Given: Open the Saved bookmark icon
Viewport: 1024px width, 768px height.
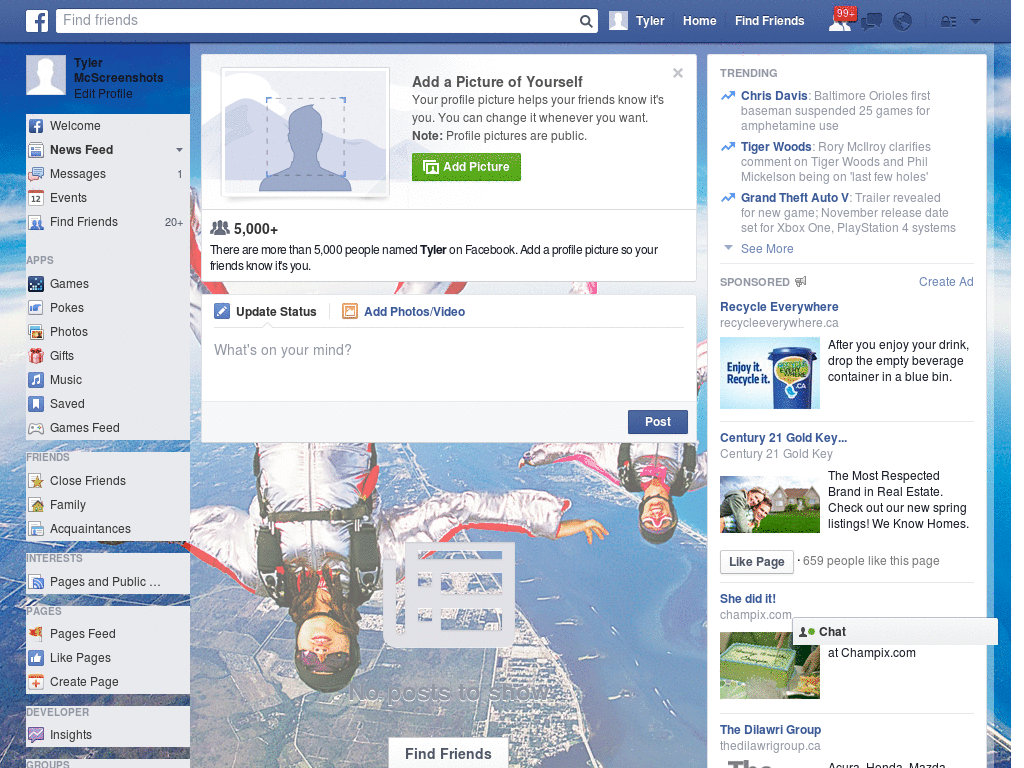Looking at the screenshot, I should 36,404.
